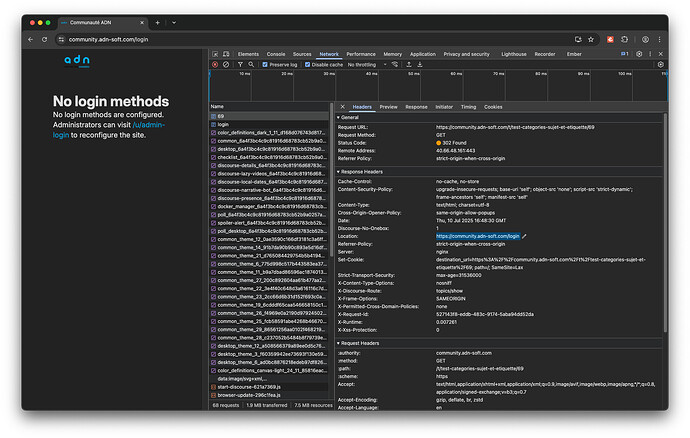Toggle the Preserve log checkbox

click(x=265, y=65)
